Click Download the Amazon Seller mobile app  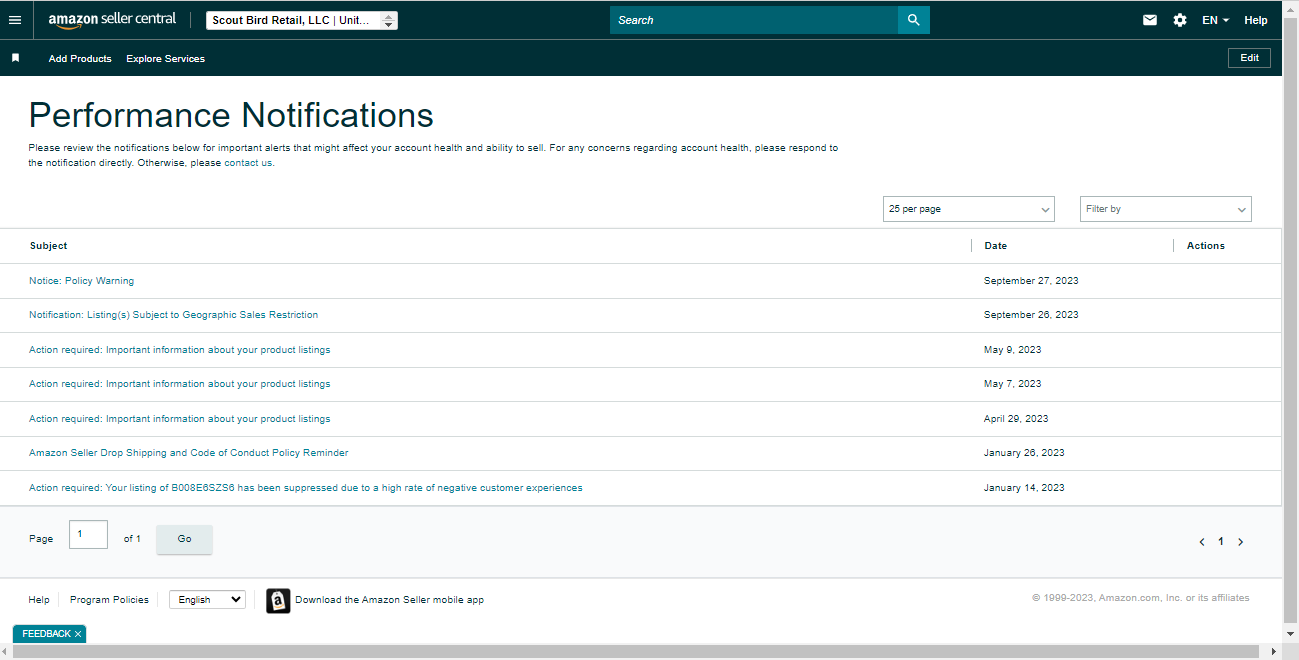(389, 600)
